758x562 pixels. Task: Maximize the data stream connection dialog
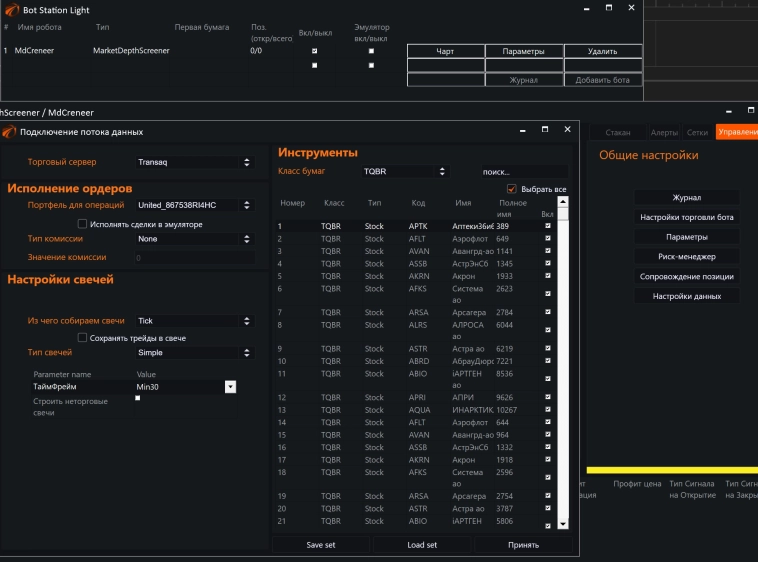point(544,130)
